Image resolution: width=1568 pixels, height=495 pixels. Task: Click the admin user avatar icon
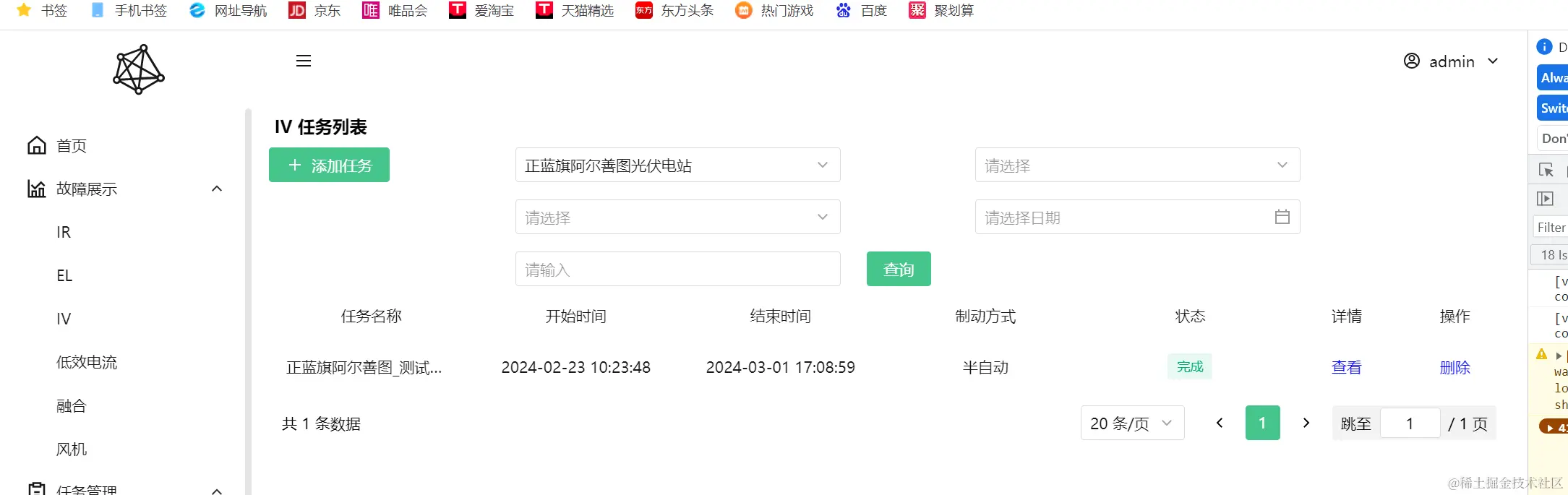[1411, 61]
